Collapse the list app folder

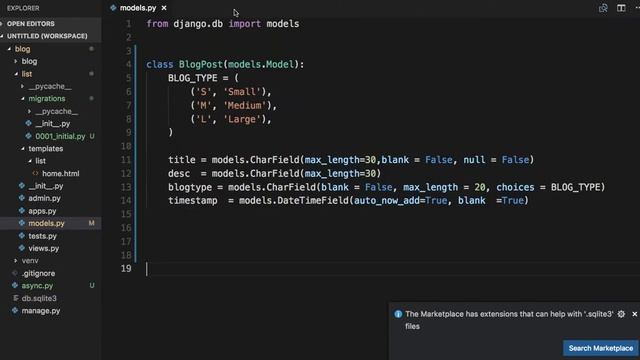[x=27, y=74]
